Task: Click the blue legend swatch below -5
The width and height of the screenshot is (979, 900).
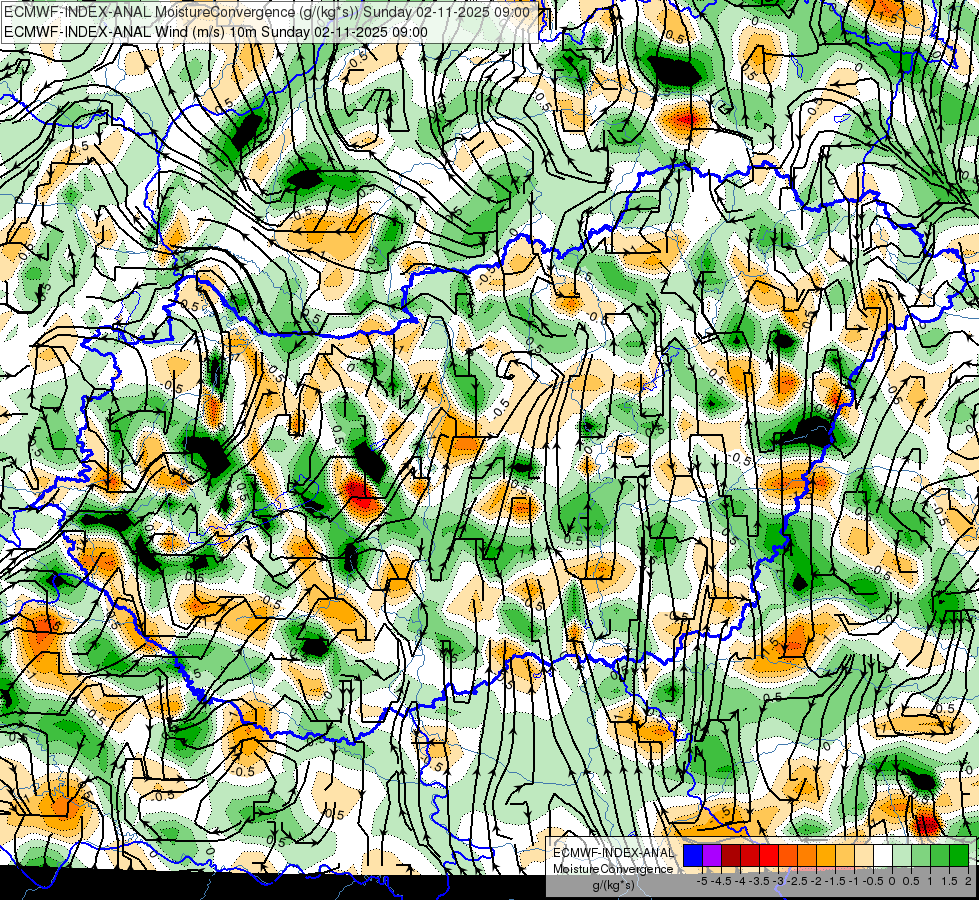Action: tap(693, 855)
